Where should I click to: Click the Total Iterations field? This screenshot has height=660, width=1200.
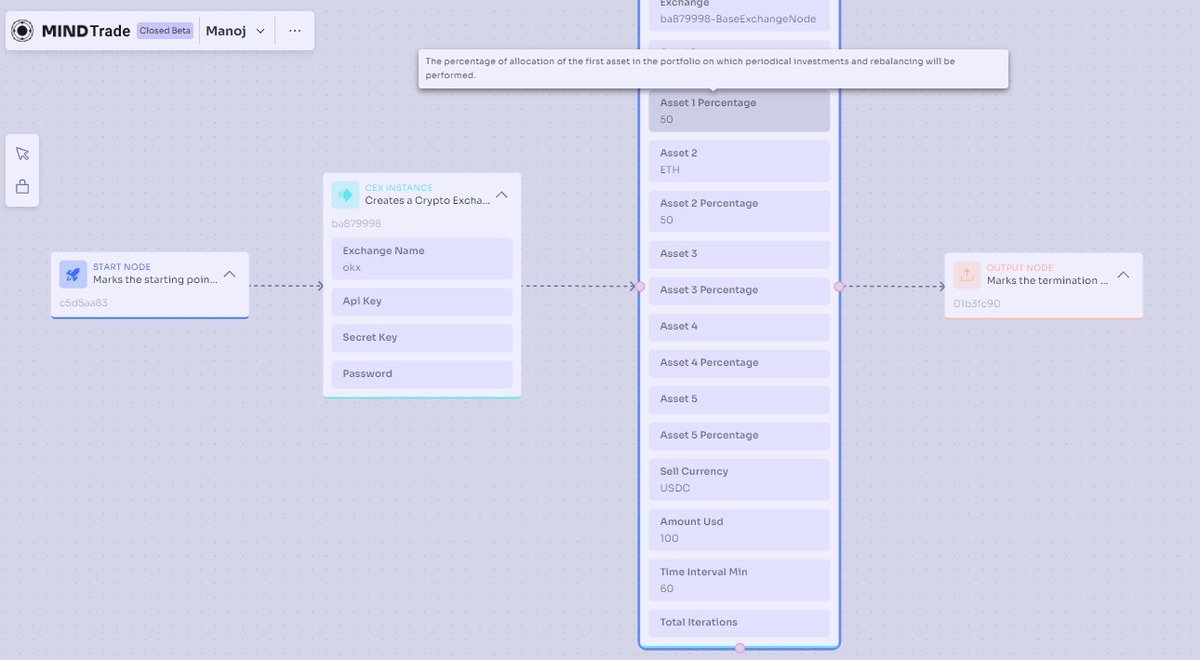tap(739, 623)
